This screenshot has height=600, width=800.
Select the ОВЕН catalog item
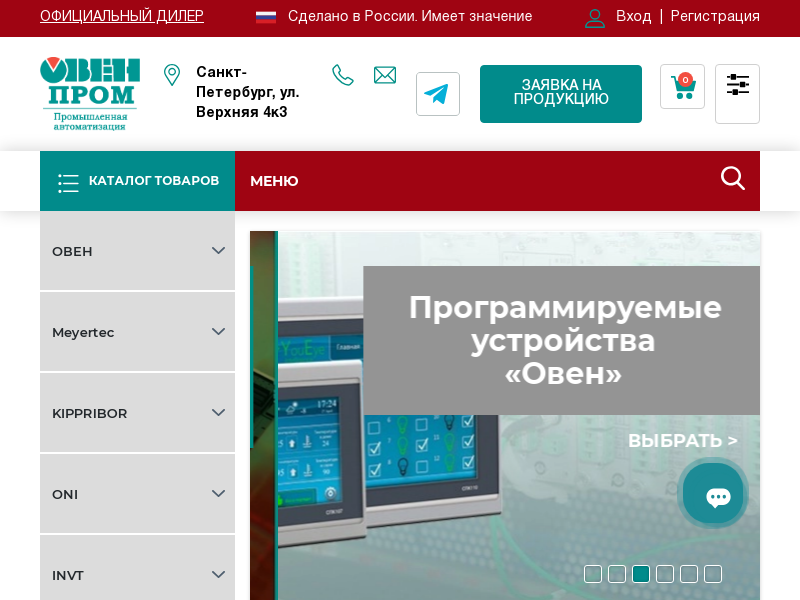coord(137,251)
